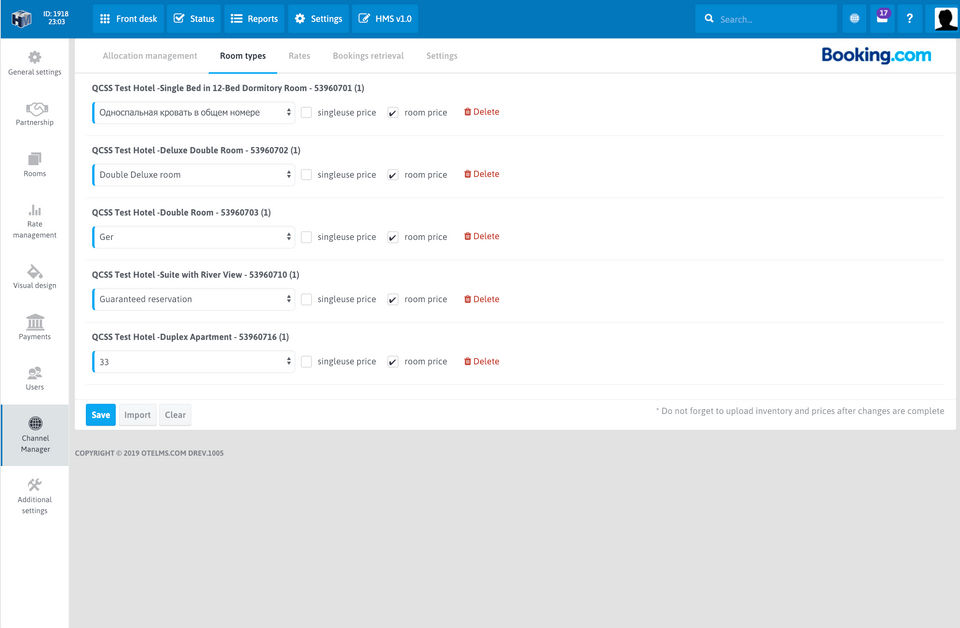Switch to Bookings retrieval tab
Screen dimensions: 960x628
[369, 56]
